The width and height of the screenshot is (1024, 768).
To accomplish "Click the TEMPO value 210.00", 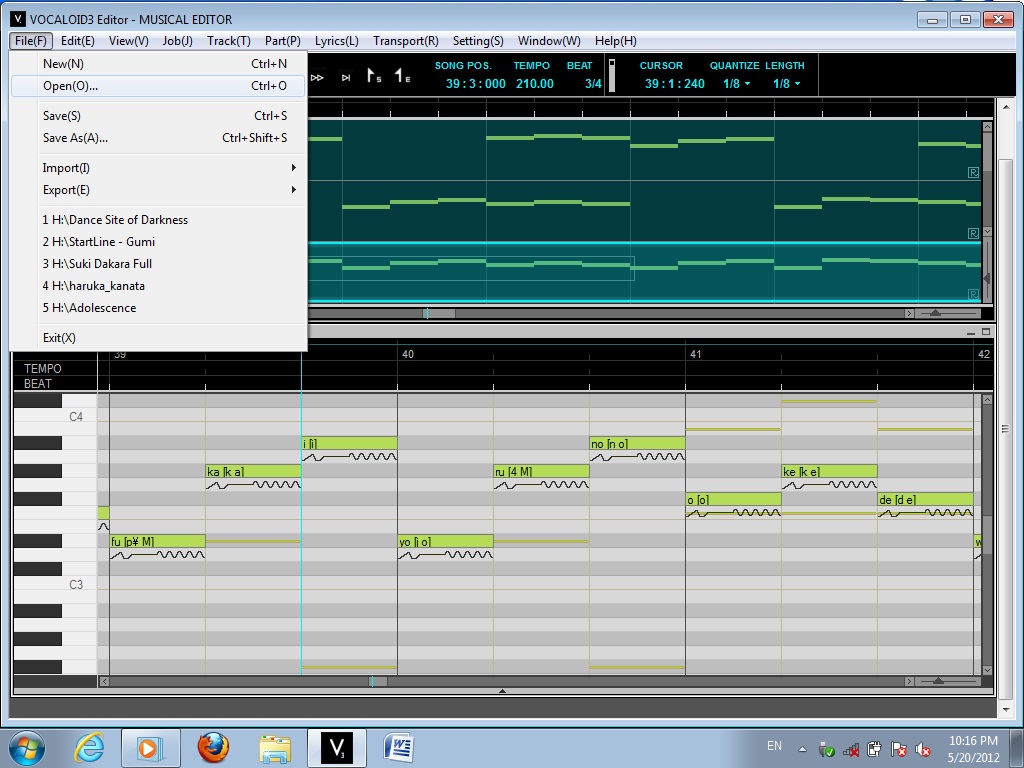I will pos(535,84).
